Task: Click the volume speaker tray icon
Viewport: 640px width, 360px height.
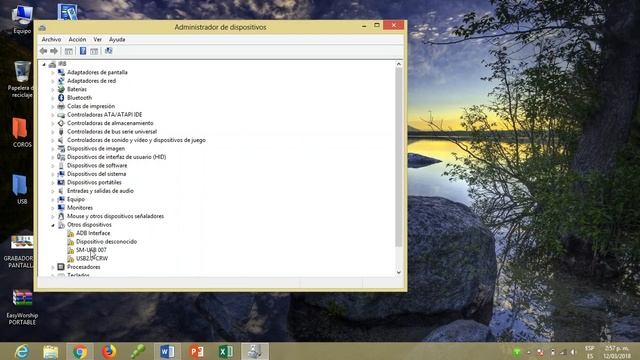Action: point(573,352)
